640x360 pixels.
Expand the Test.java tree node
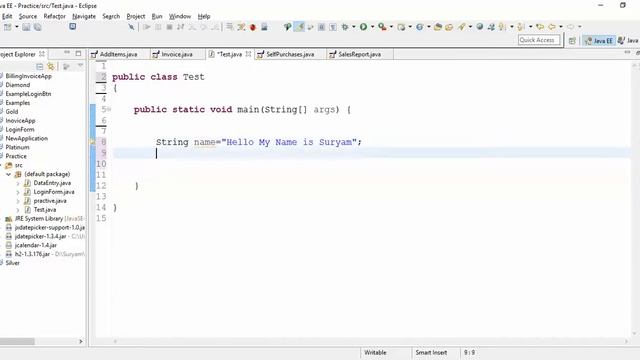pos(18,210)
